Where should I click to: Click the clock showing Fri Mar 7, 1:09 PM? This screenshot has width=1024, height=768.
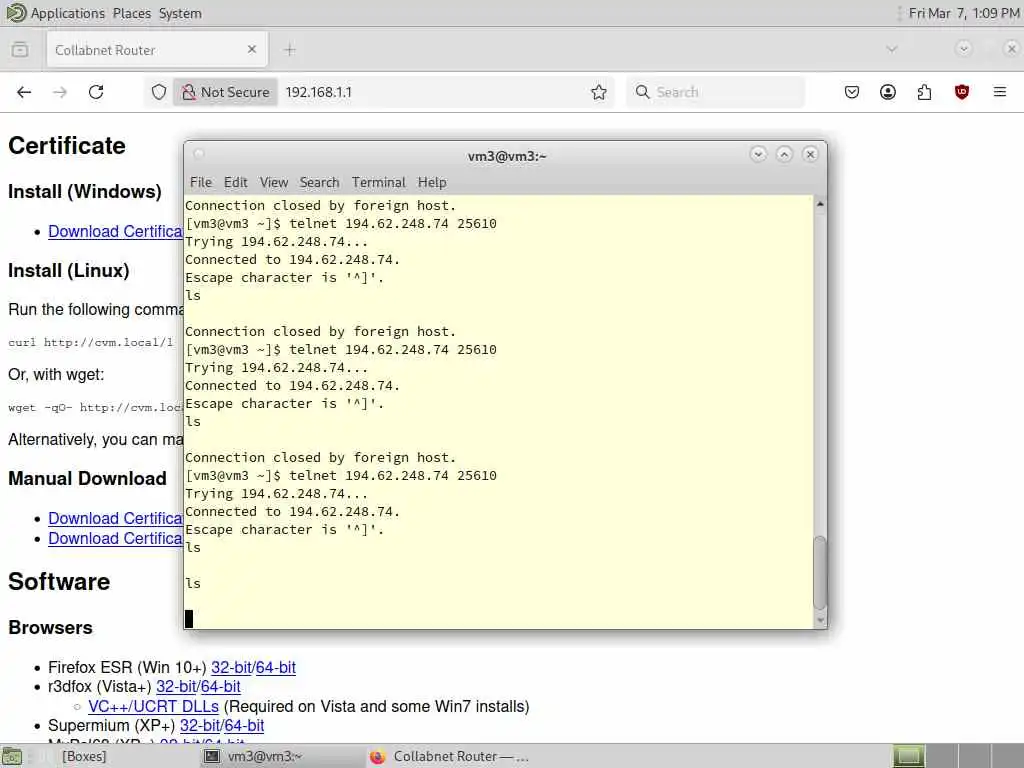(x=964, y=13)
